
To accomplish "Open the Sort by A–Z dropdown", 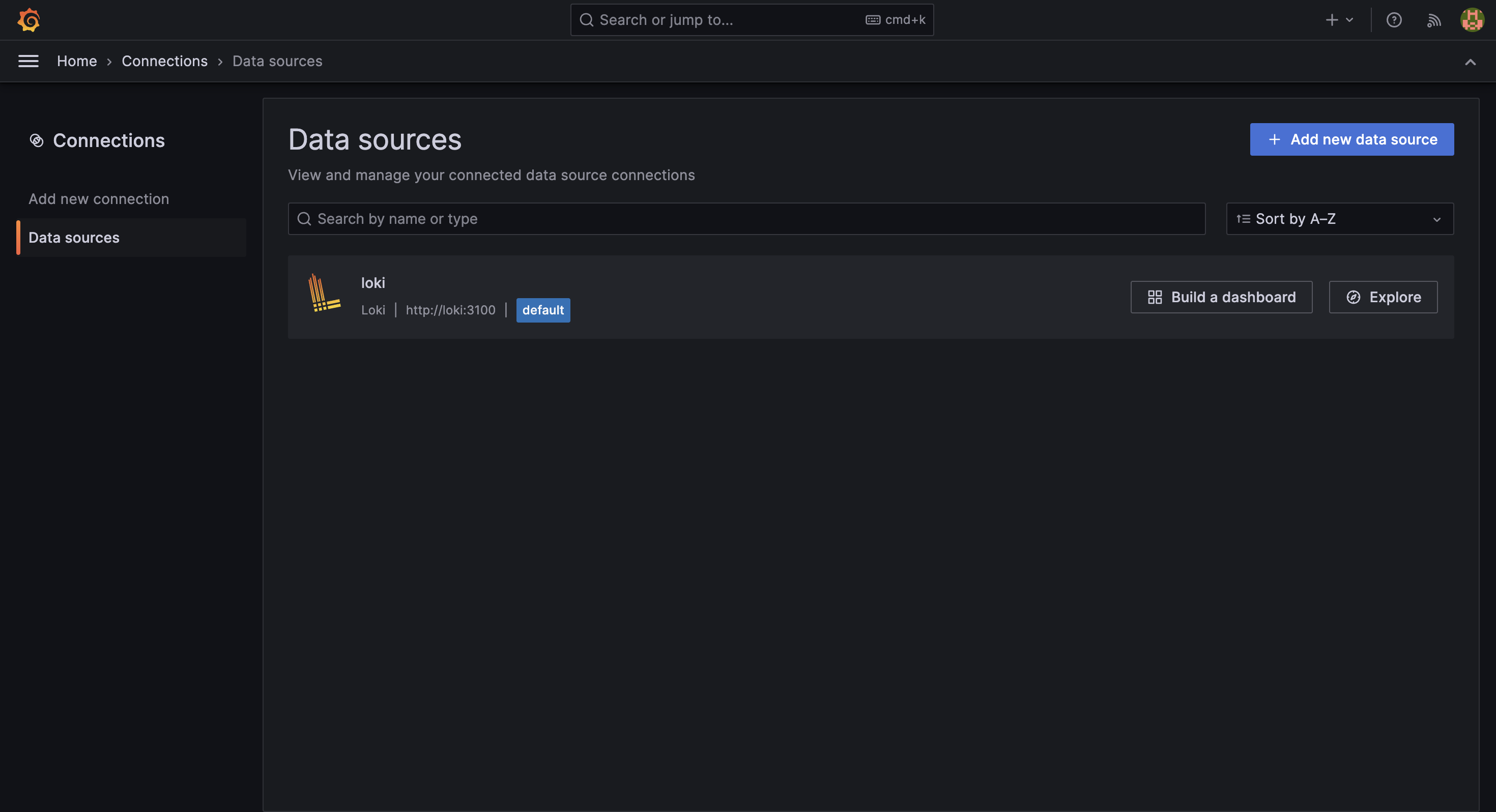I will (1339, 218).
